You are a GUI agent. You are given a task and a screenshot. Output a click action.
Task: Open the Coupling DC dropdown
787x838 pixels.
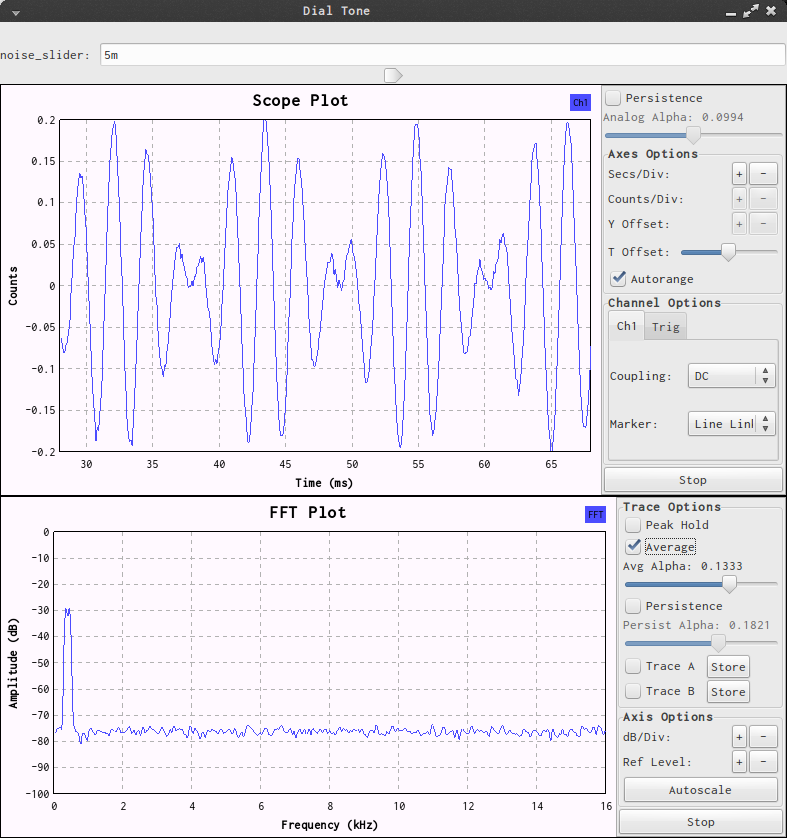click(731, 376)
